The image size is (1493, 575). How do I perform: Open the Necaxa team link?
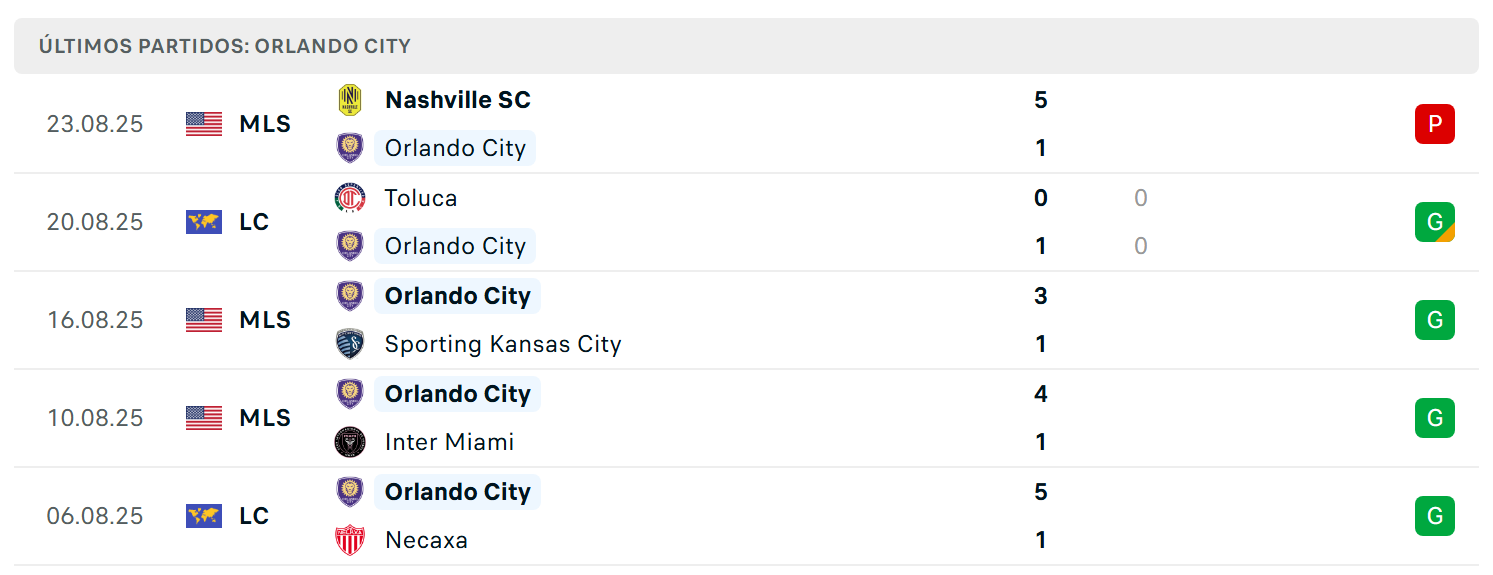(426, 540)
